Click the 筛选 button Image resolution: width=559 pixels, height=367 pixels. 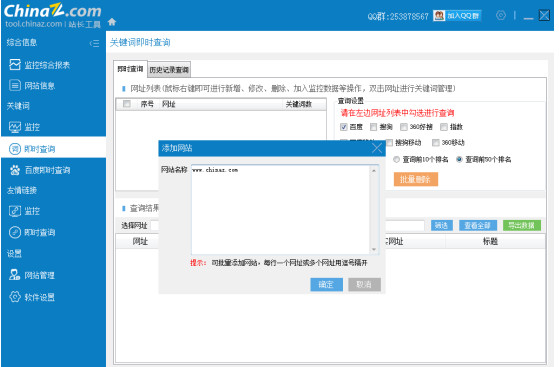point(441,225)
